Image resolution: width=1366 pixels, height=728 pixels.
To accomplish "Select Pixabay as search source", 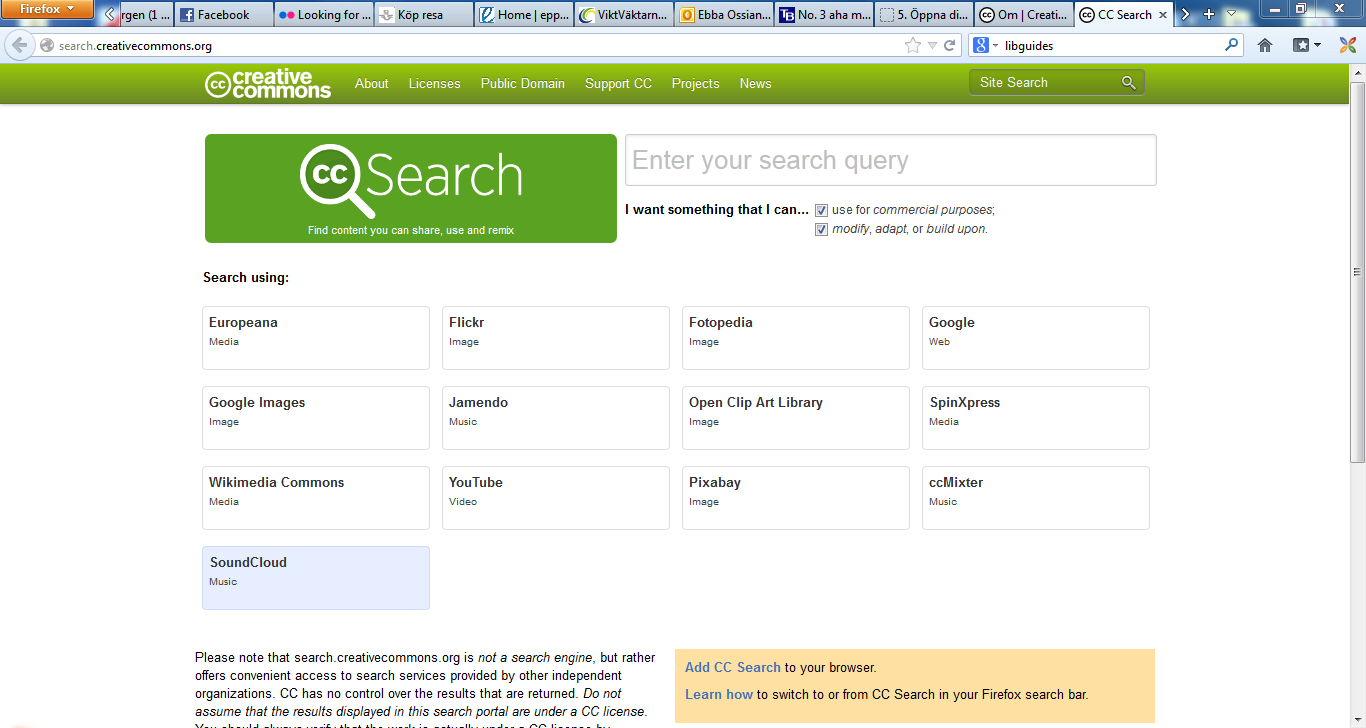I will point(796,498).
